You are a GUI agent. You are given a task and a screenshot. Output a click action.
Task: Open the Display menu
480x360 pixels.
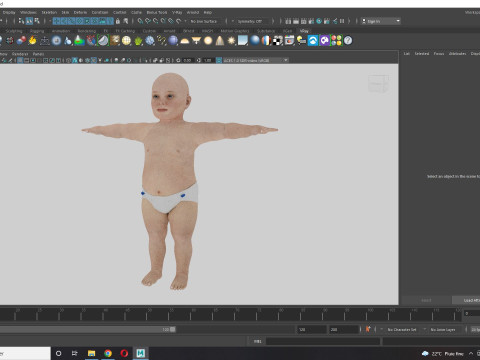pyautogui.click(x=9, y=12)
